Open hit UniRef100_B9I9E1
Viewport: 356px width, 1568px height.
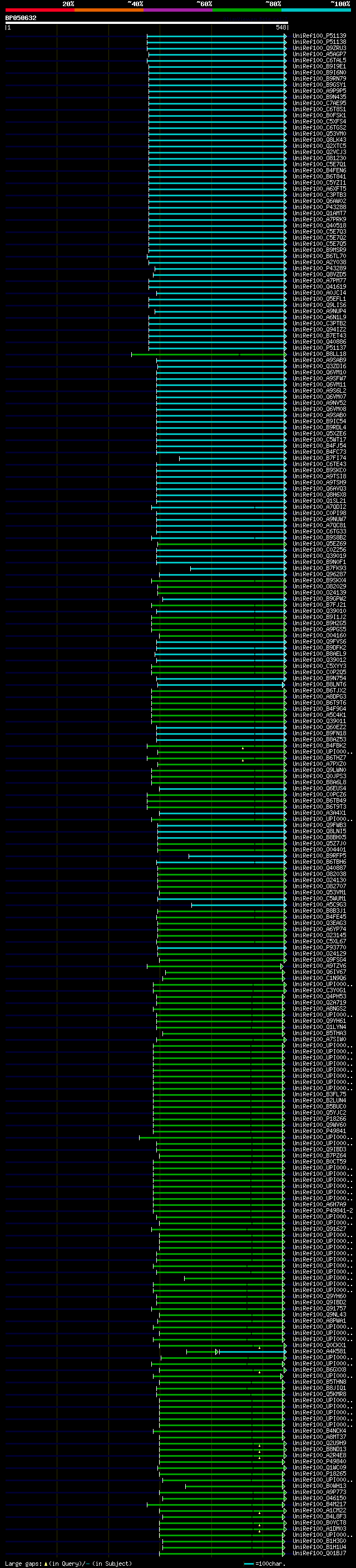pyautogui.click(x=319, y=66)
